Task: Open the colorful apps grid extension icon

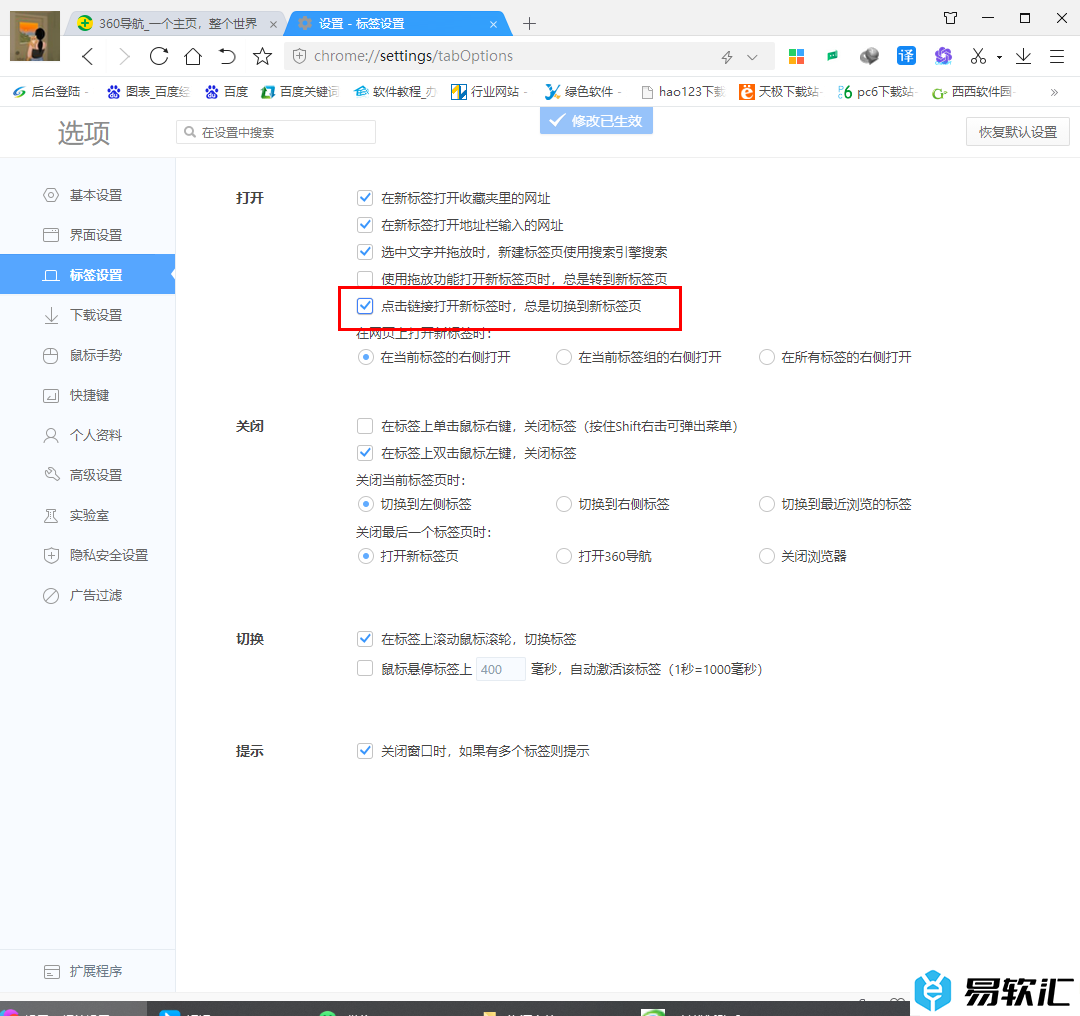Action: (x=796, y=56)
